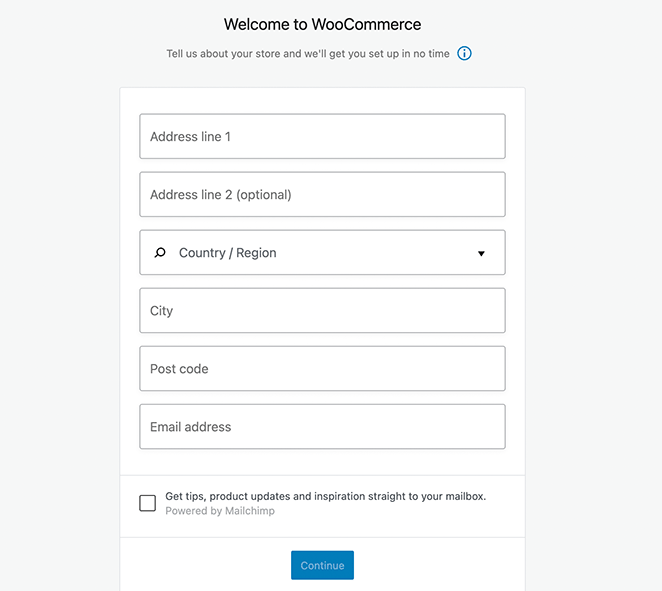The height and width of the screenshot is (591, 662).
Task: Expand the Country / Region dropdown arrow
Action: click(x=481, y=254)
